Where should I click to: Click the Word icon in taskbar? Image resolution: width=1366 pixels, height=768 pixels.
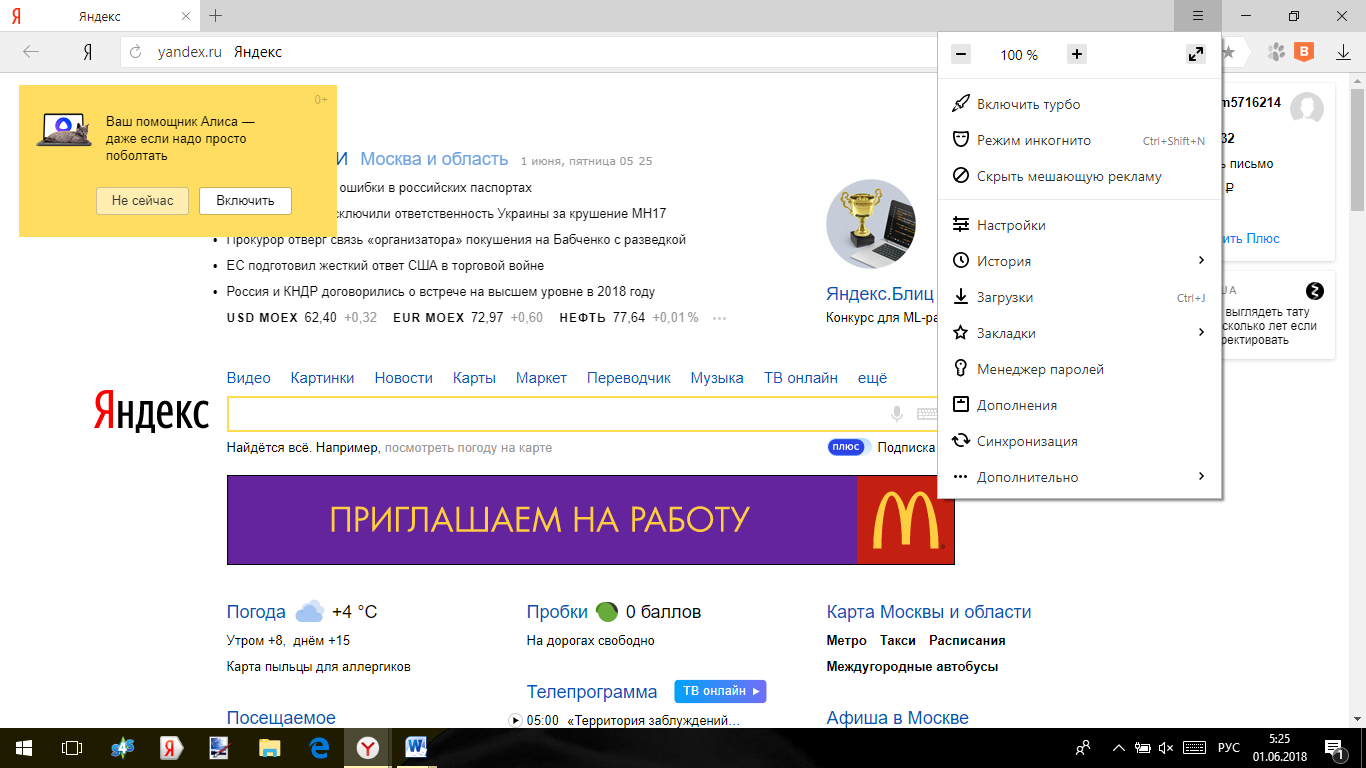point(416,747)
